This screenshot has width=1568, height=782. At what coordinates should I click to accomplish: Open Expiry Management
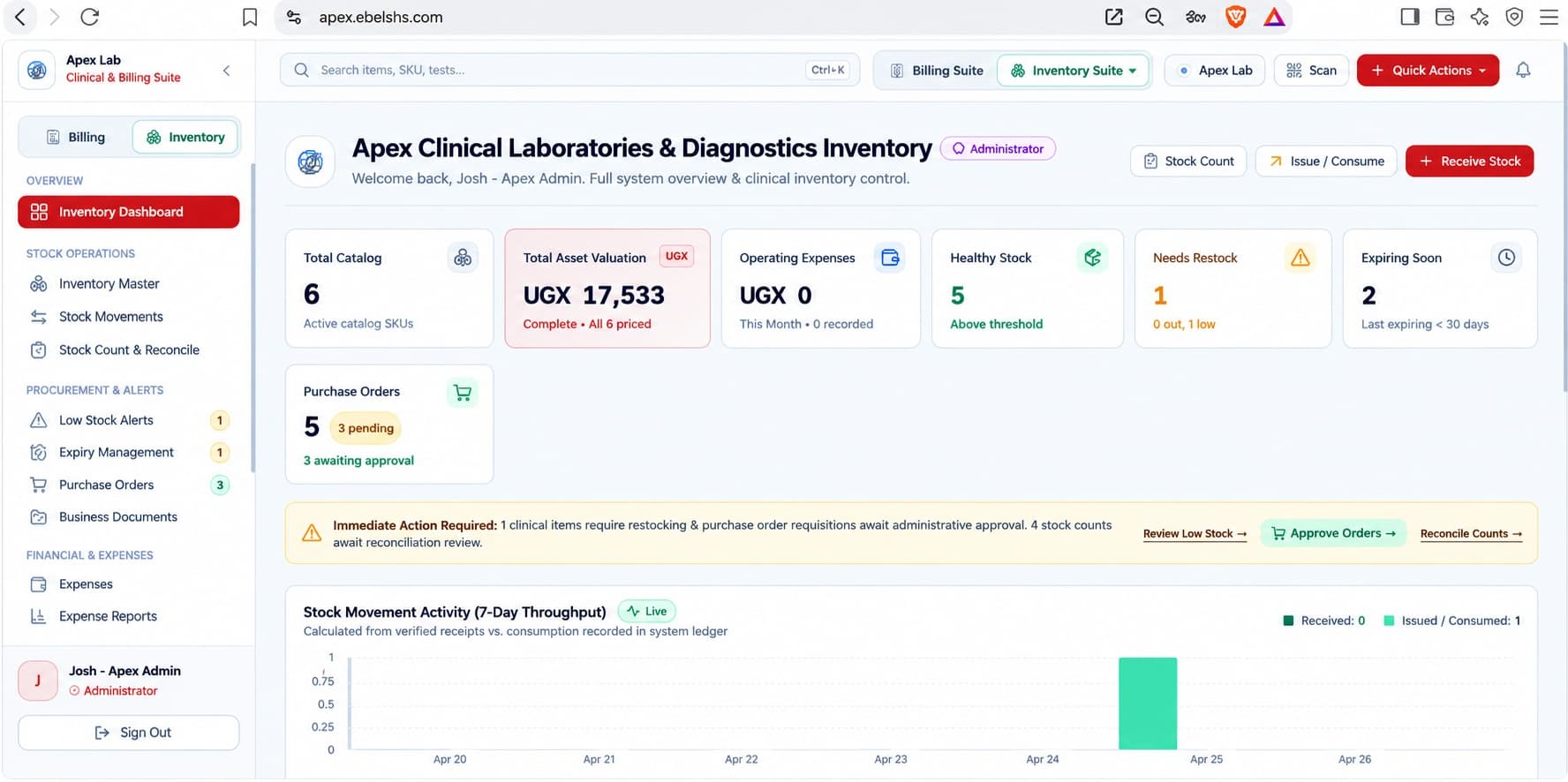pyautogui.click(x=129, y=453)
